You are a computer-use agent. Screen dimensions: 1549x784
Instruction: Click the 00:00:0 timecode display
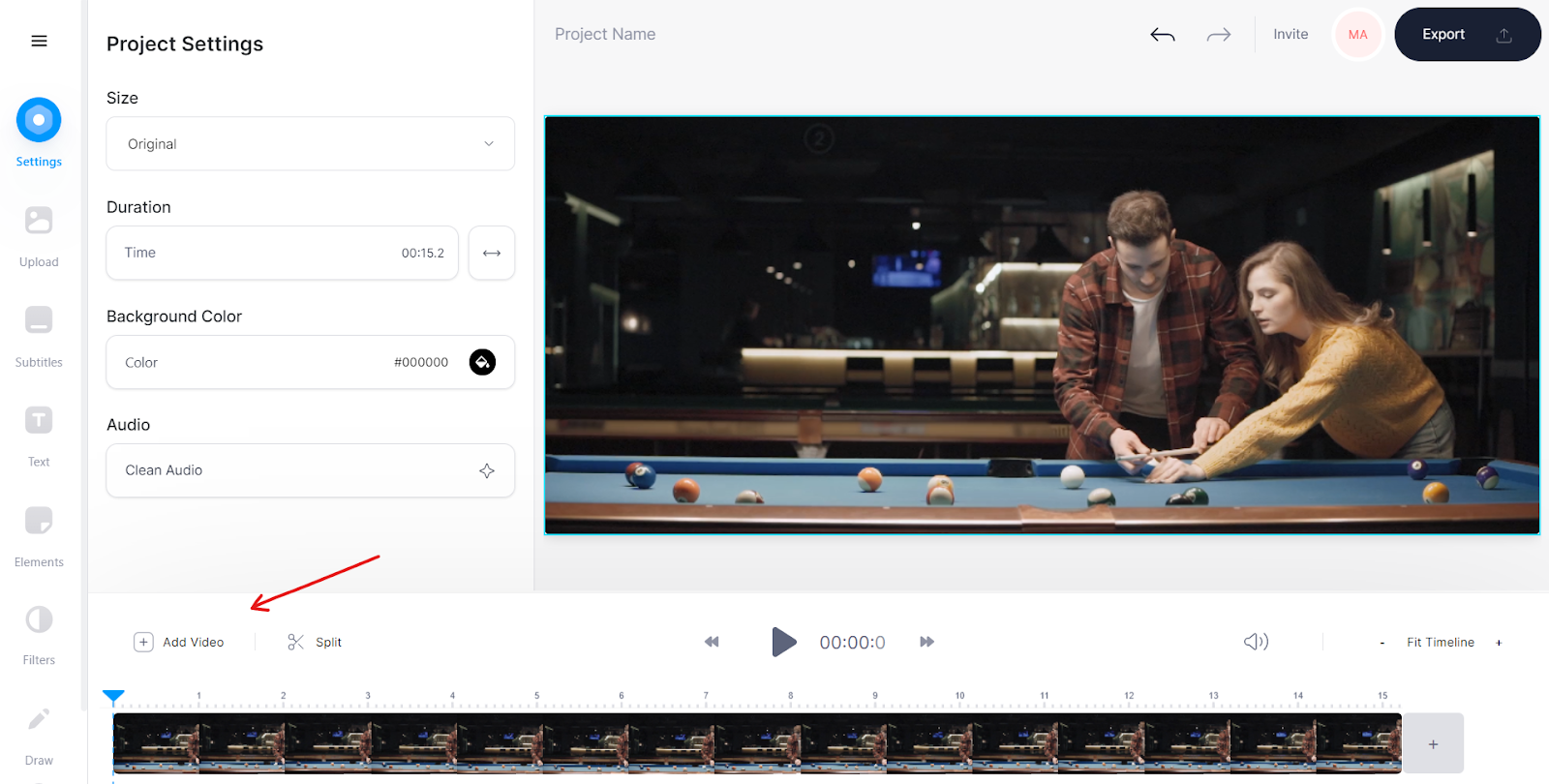coord(852,643)
